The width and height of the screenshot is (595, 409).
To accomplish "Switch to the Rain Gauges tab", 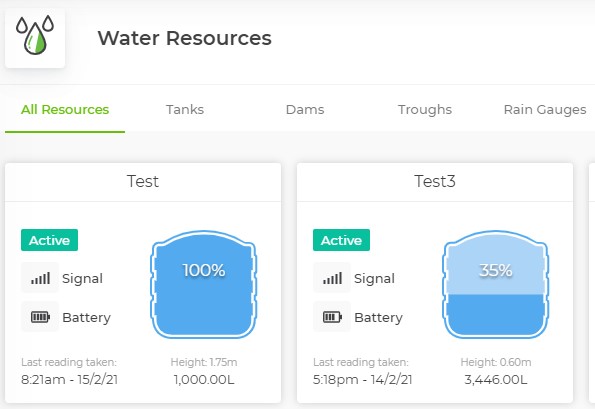I will click(545, 110).
